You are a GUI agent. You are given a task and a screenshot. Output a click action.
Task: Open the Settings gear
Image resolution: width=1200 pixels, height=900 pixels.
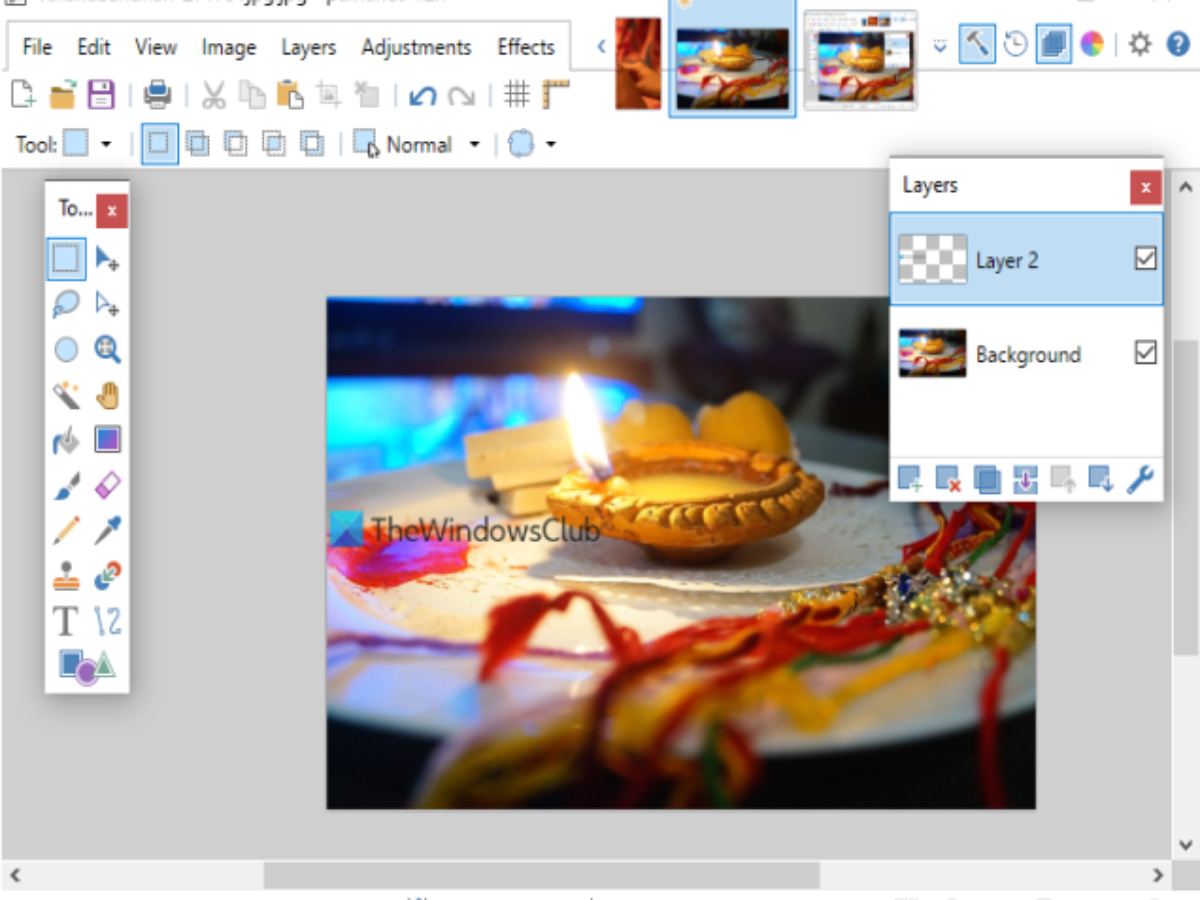1139,44
